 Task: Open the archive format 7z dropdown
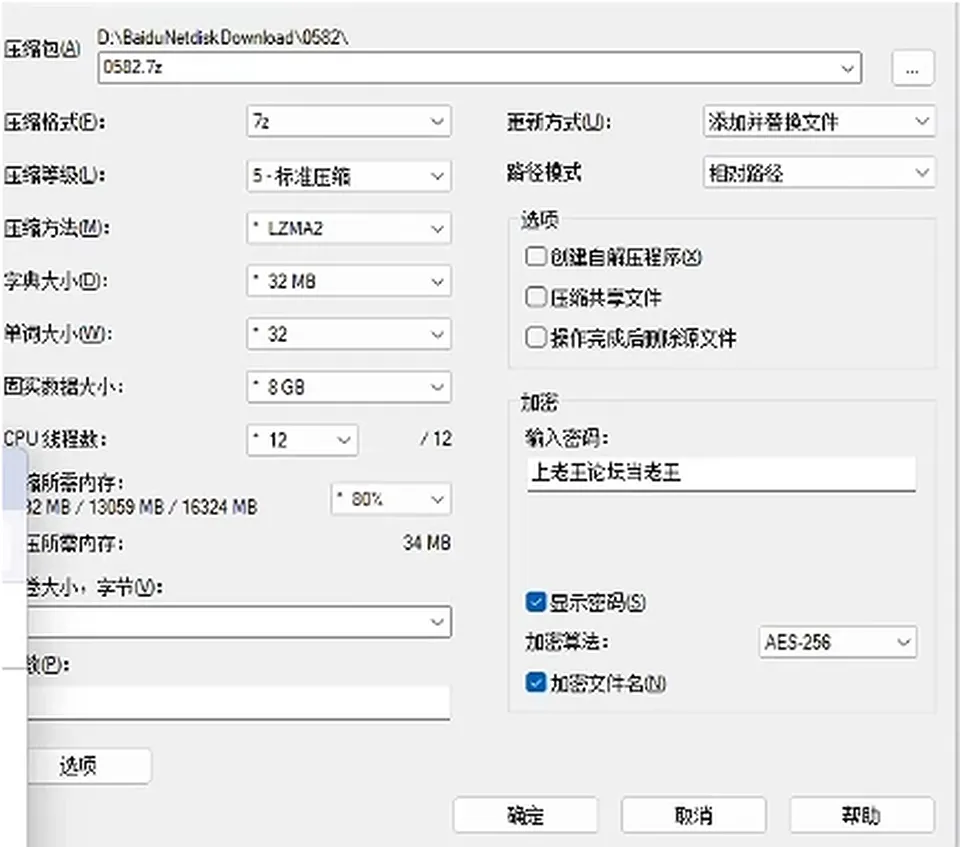(x=348, y=121)
